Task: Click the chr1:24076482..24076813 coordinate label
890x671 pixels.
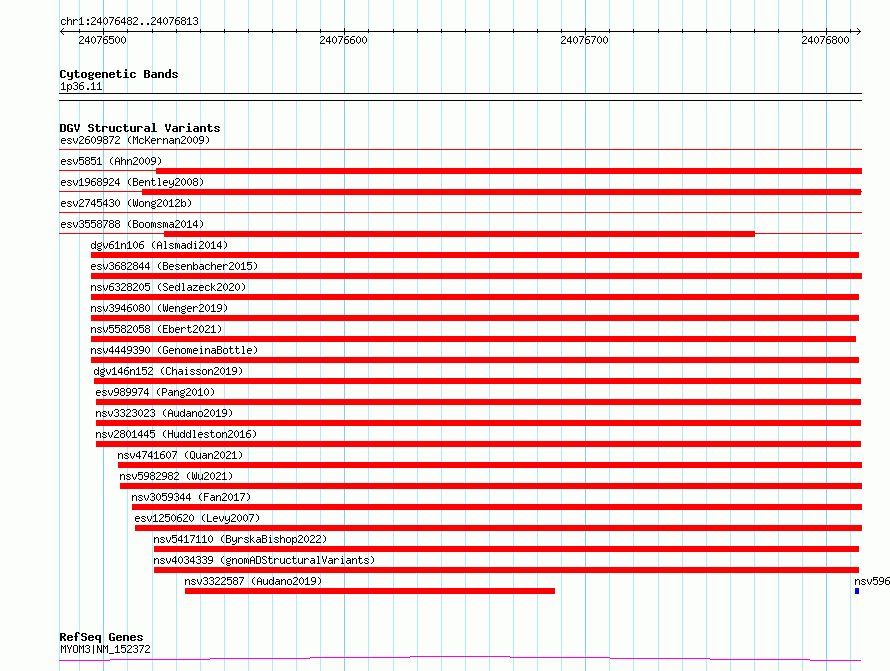Action: click(x=129, y=21)
